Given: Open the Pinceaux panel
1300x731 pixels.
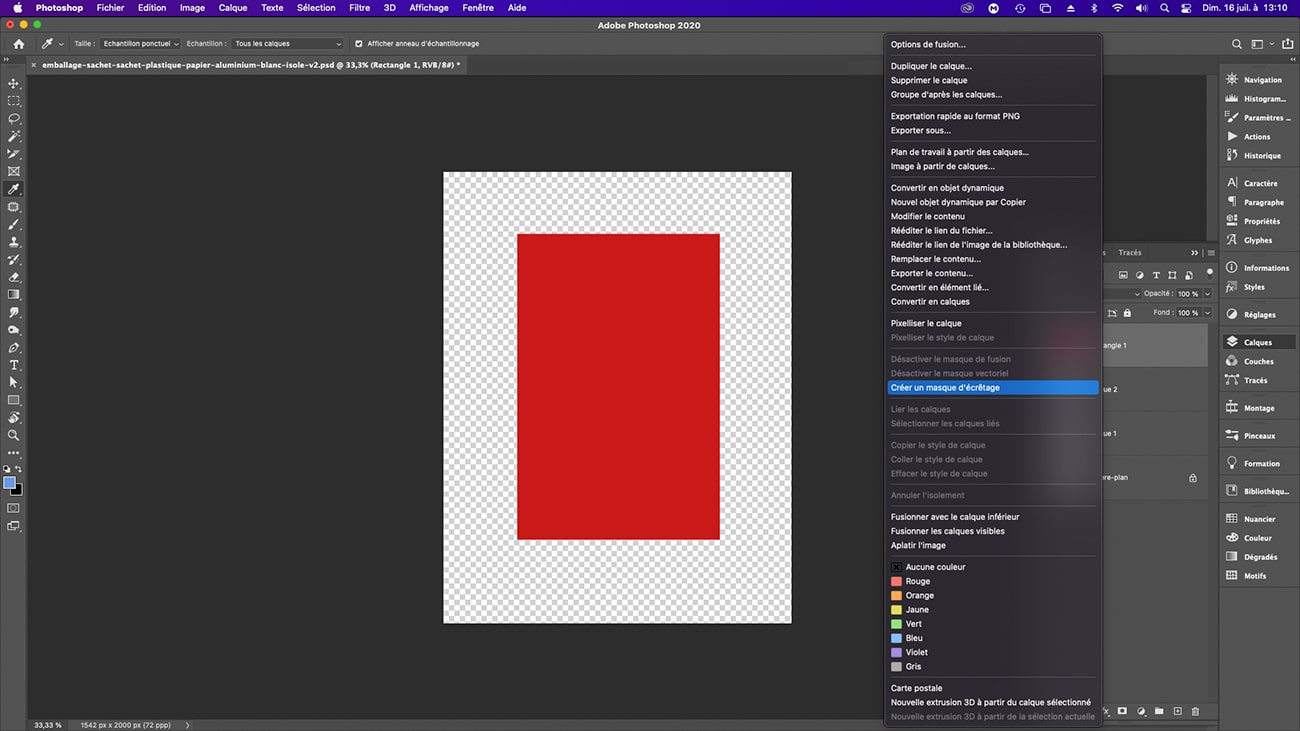Looking at the screenshot, I should pos(1259,436).
